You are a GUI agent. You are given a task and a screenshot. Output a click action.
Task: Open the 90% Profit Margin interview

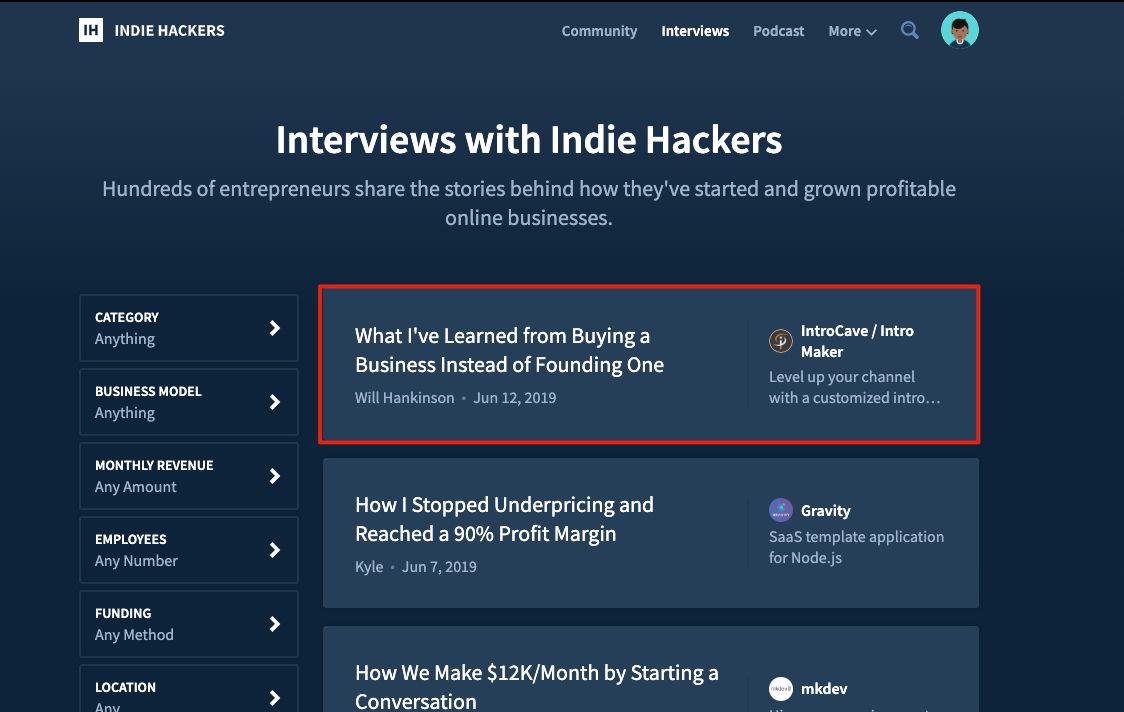tap(505, 519)
